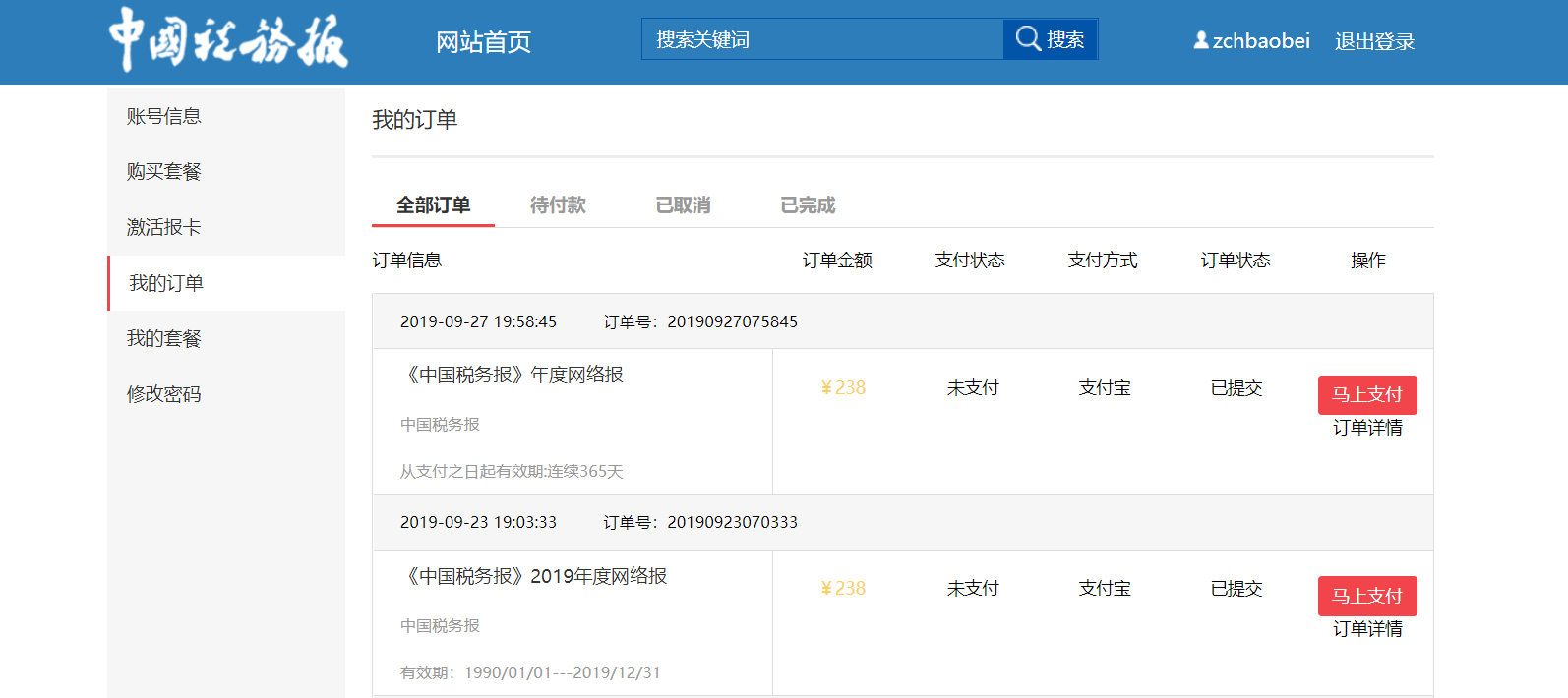This screenshot has height=698, width=1568.
Task: Click 已提交 status of order 20190923070333
Action: pyautogui.click(x=1236, y=588)
